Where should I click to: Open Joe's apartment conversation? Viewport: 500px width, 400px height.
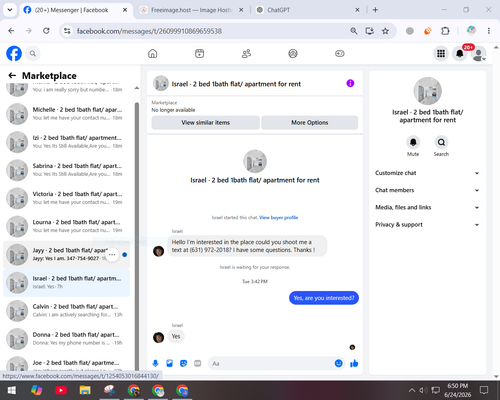(67, 363)
